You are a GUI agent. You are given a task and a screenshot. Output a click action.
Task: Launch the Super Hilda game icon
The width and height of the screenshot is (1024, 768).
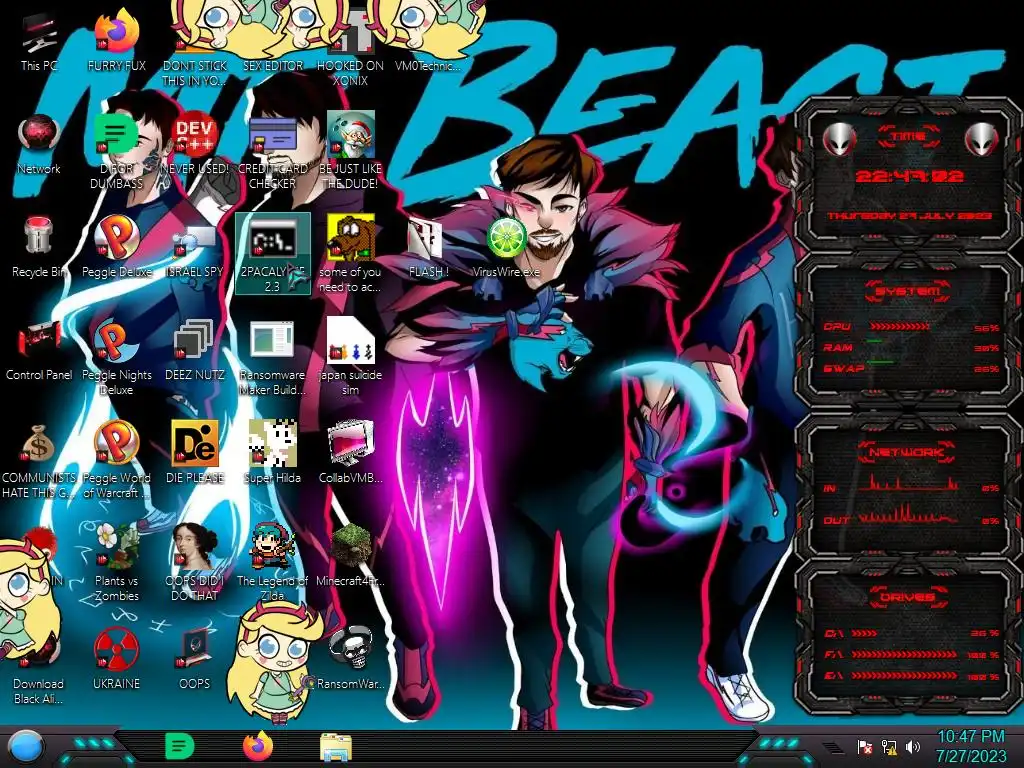[272, 452]
